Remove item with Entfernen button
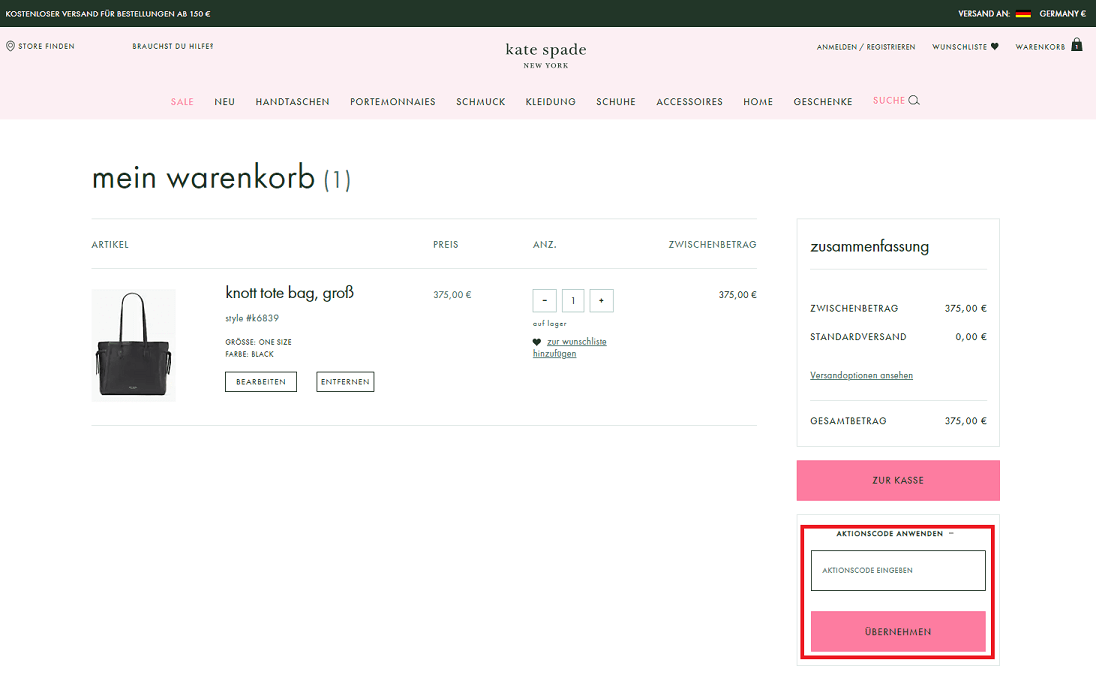Viewport: 1096px width, 675px height. (x=345, y=382)
